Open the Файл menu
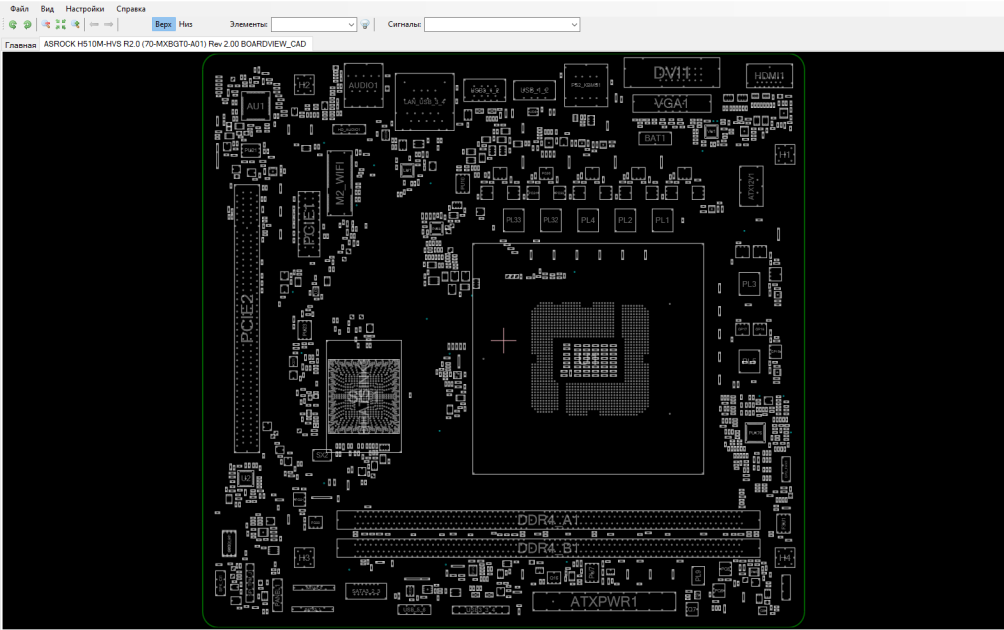1004x630 pixels. (19, 9)
